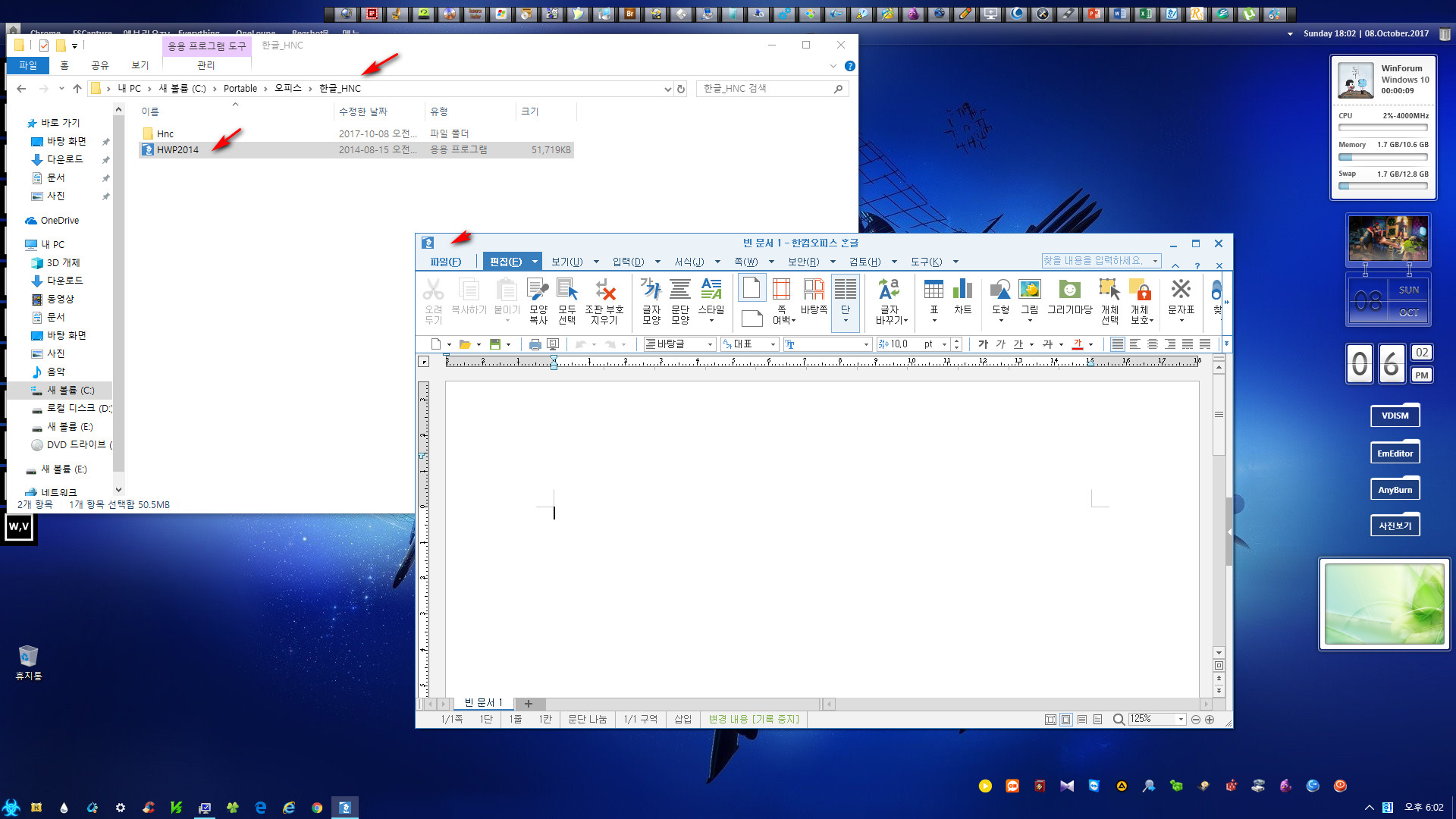Image resolution: width=1456 pixels, height=819 pixels.
Task: Click the 스타일 style icon
Action: pyautogui.click(x=711, y=301)
